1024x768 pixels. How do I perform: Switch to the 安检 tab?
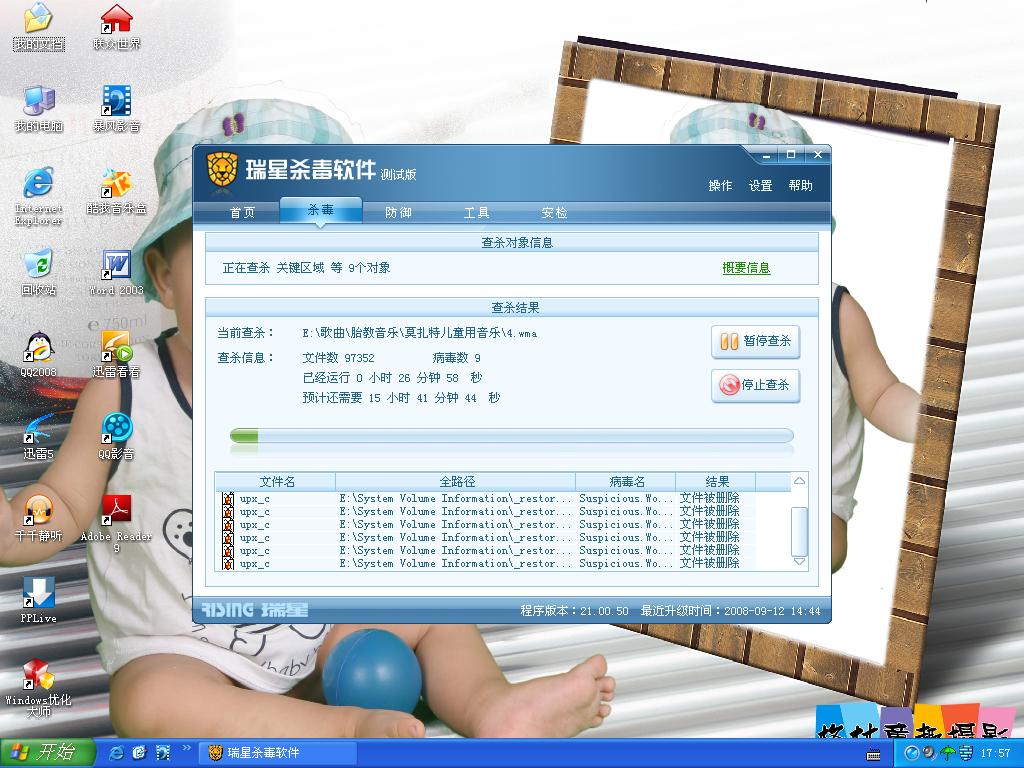click(x=554, y=212)
